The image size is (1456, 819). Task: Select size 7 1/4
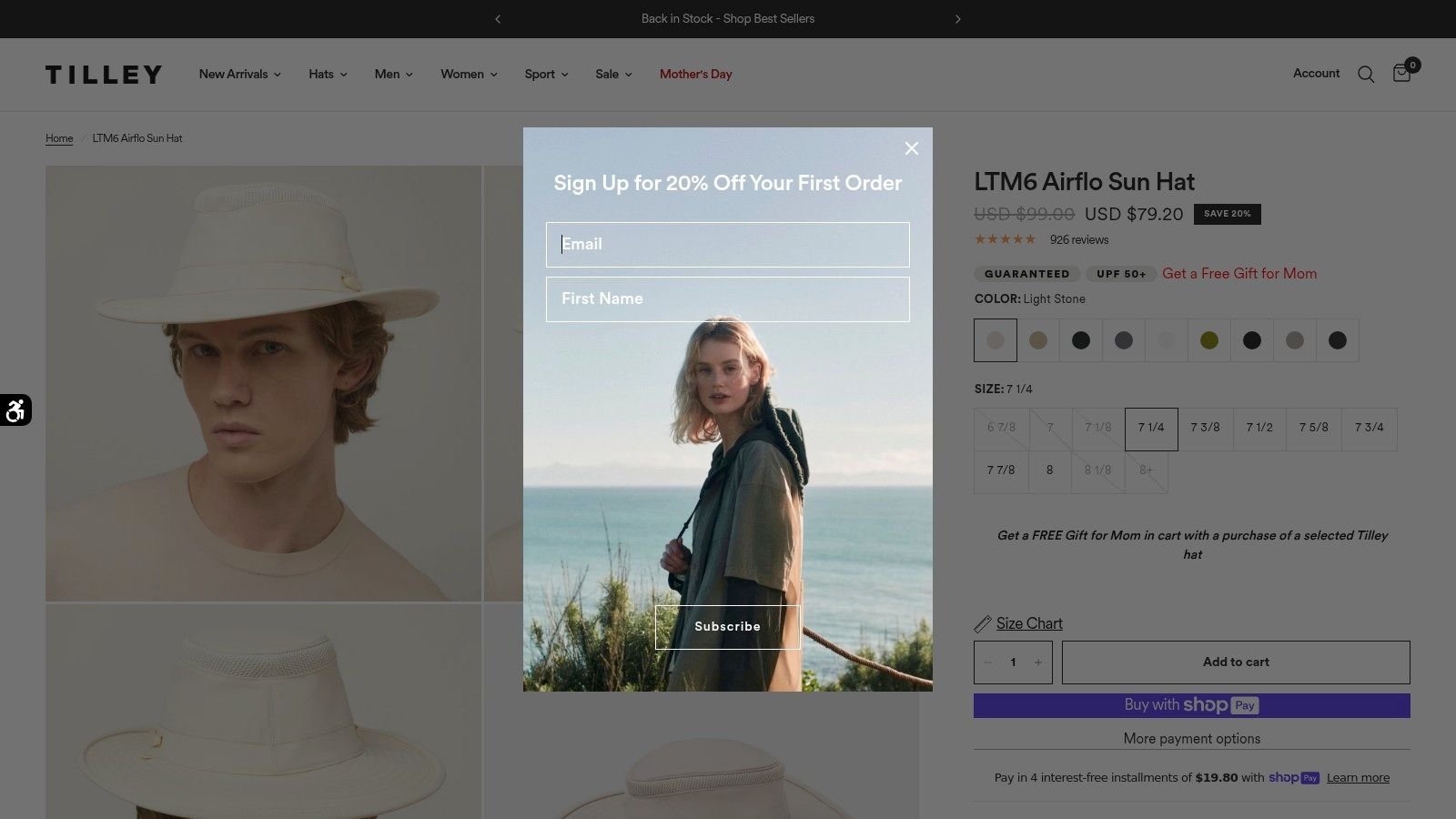tap(1151, 429)
